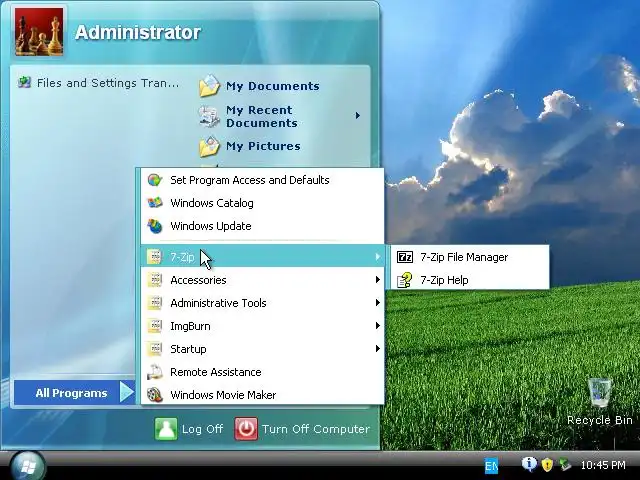
Task: Click the Administrator chess avatar picture
Action: [x=39, y=31]
